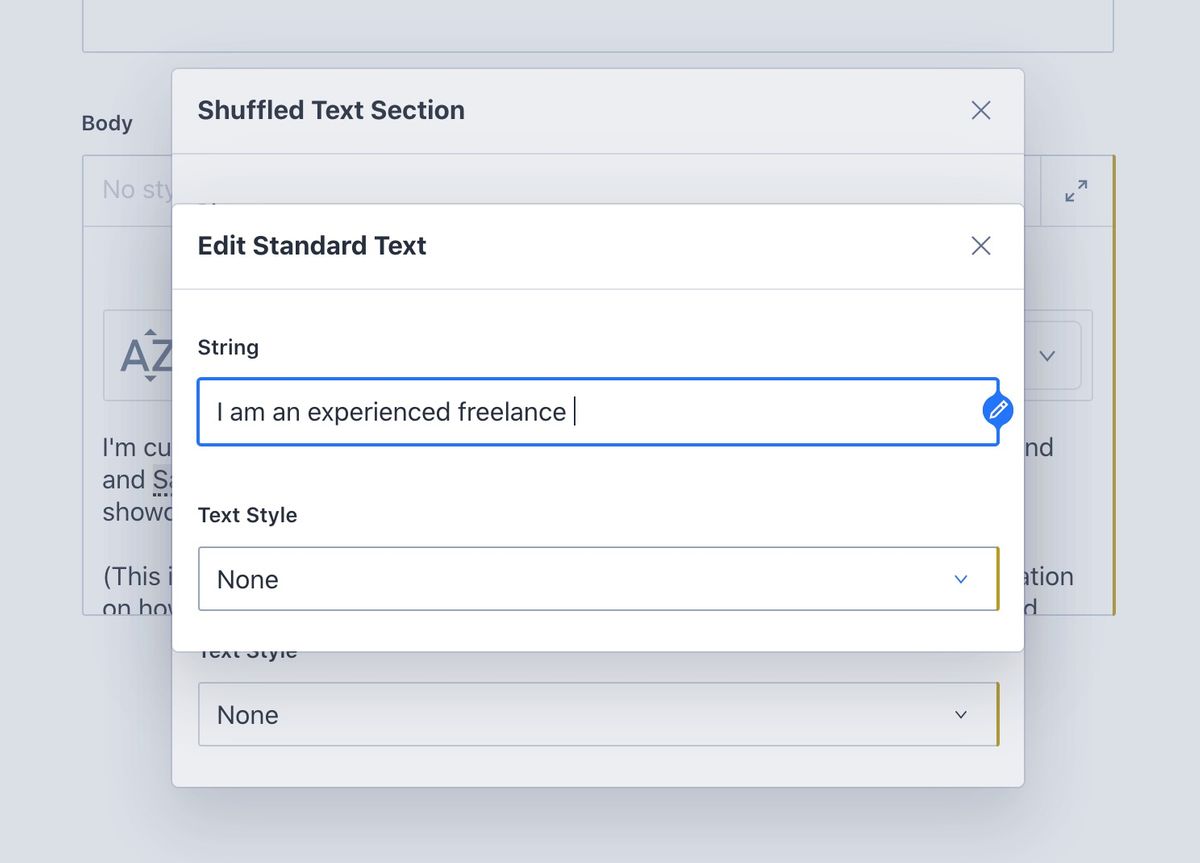Close the Shuffled Text Section dialog

point(981,110)
